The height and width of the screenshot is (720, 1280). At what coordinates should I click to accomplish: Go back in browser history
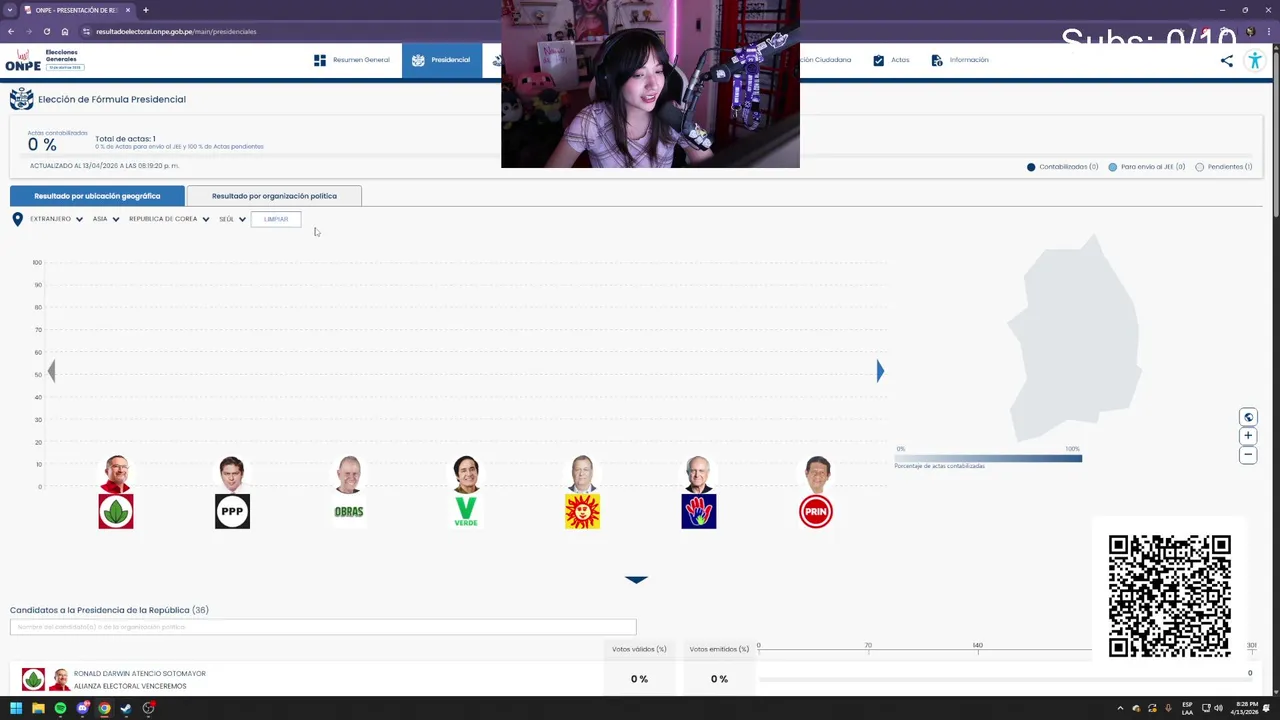[x=11, y=31]
